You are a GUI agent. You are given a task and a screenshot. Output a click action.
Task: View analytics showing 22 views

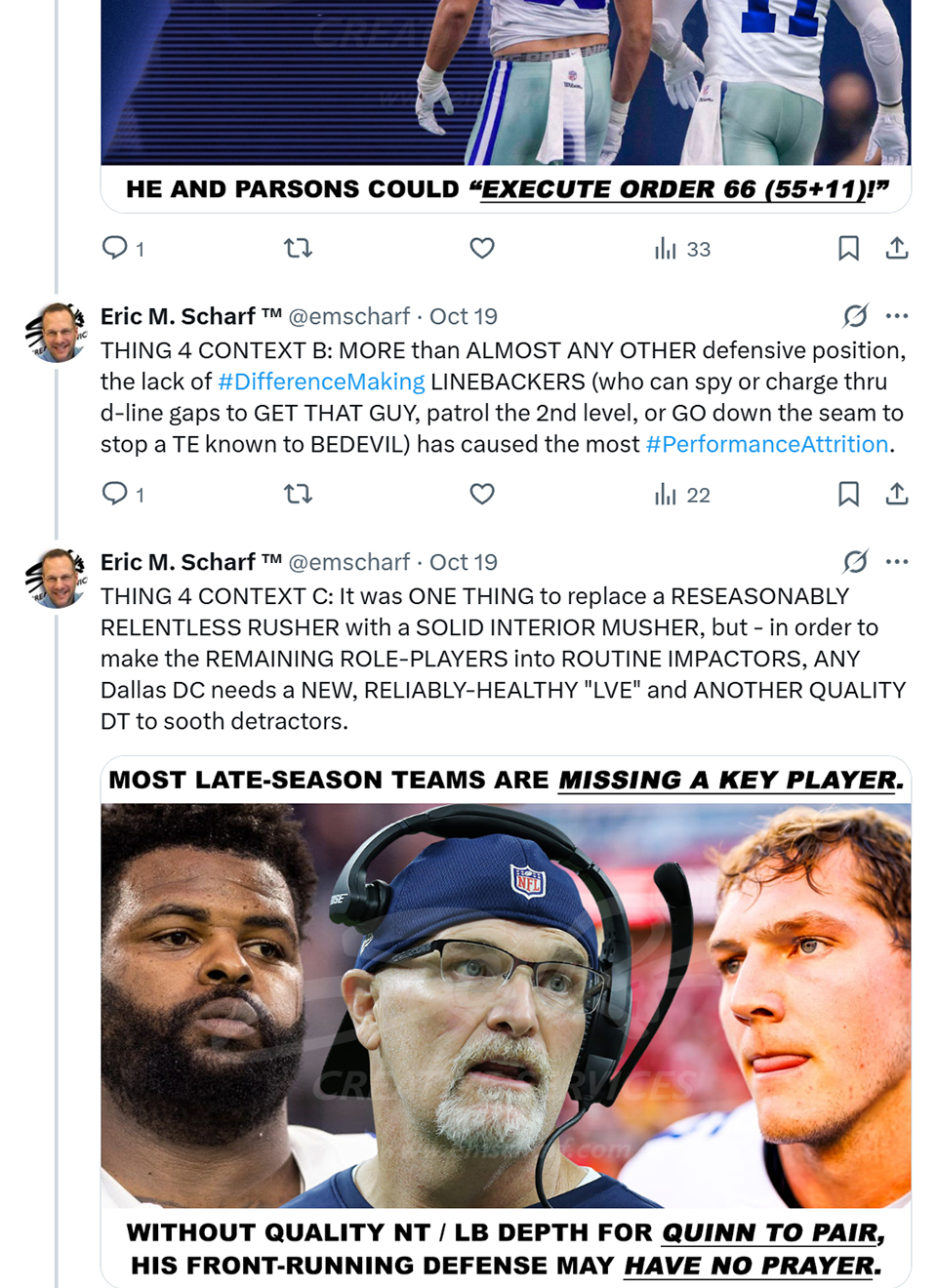click(682, 495)
